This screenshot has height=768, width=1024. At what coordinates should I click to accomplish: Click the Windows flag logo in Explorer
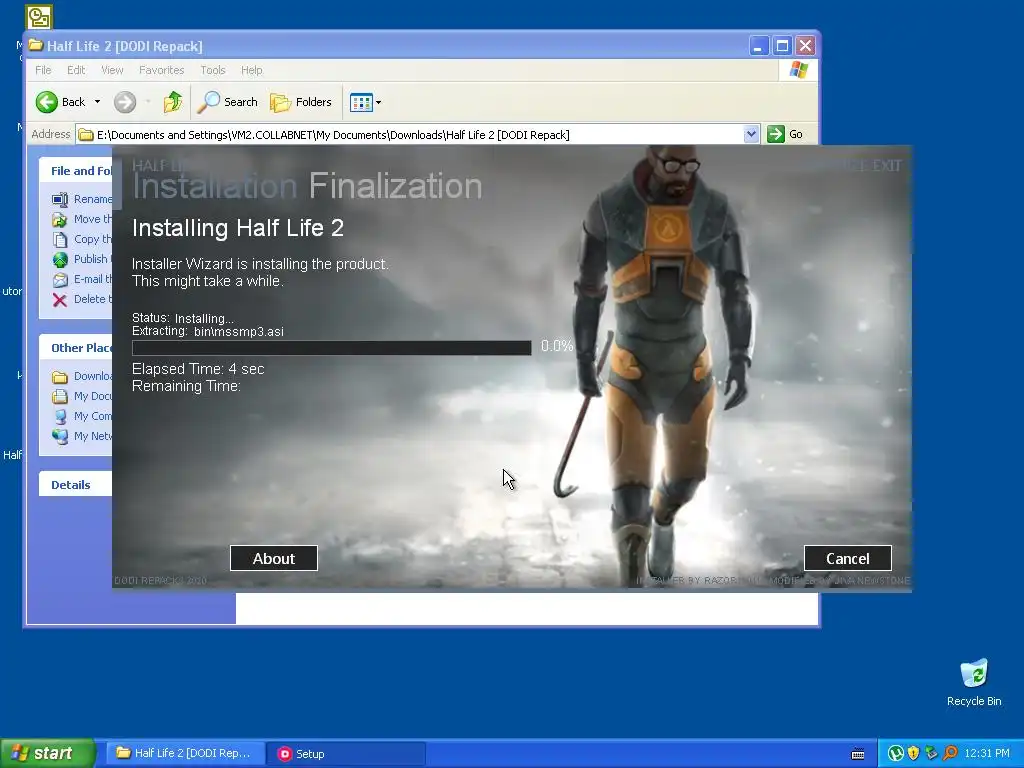[798, 70]
